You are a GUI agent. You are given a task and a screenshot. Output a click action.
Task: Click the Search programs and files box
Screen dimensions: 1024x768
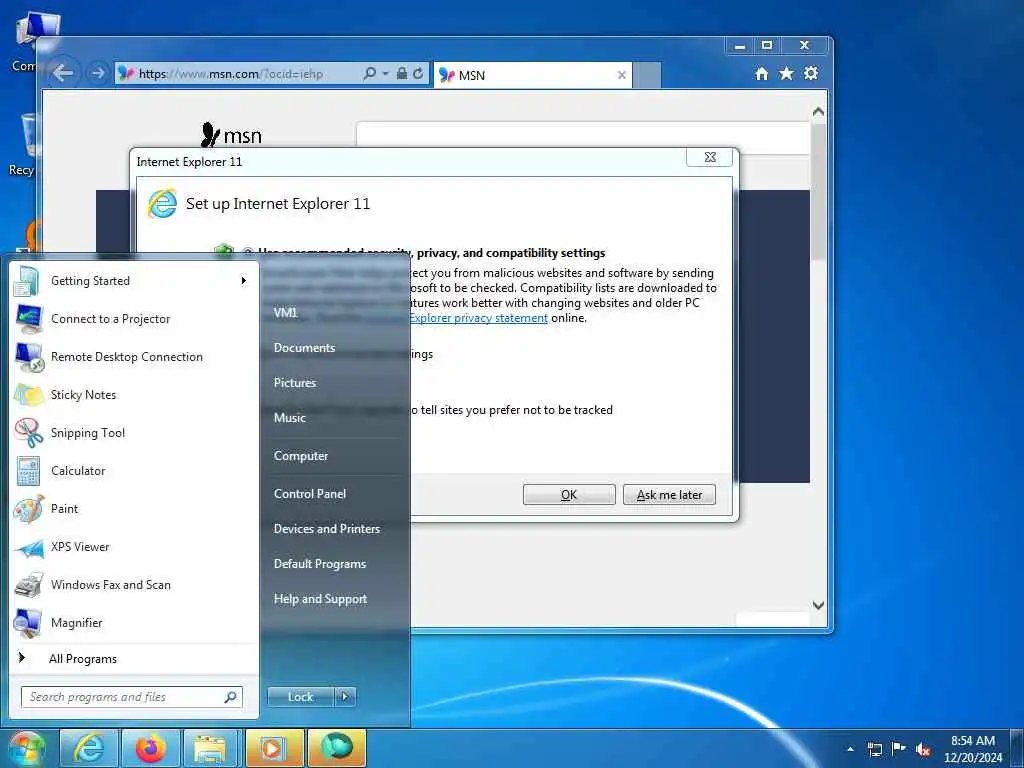[x=131, y=697]
